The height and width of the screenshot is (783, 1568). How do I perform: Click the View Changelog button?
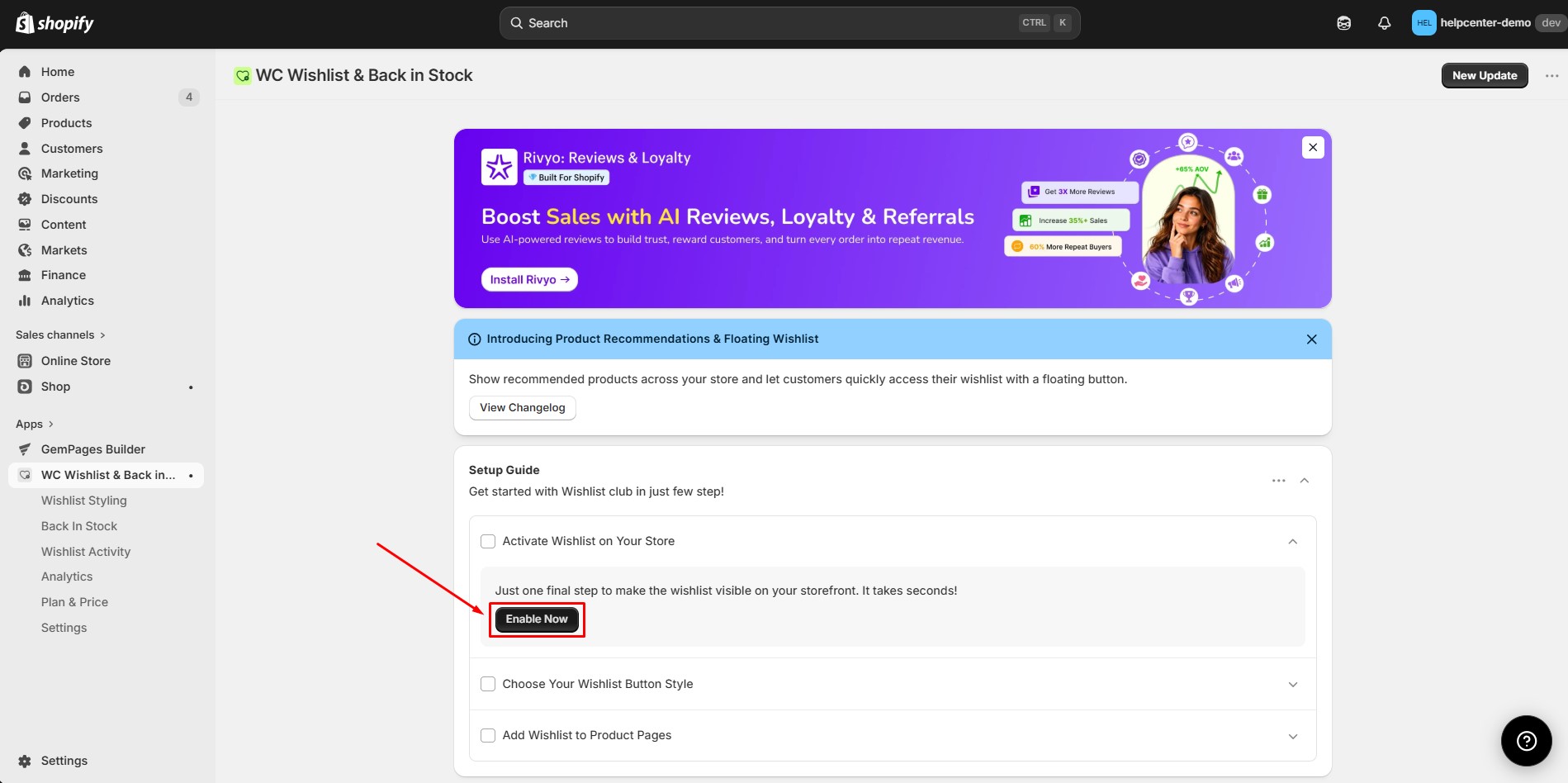[523, 408]
